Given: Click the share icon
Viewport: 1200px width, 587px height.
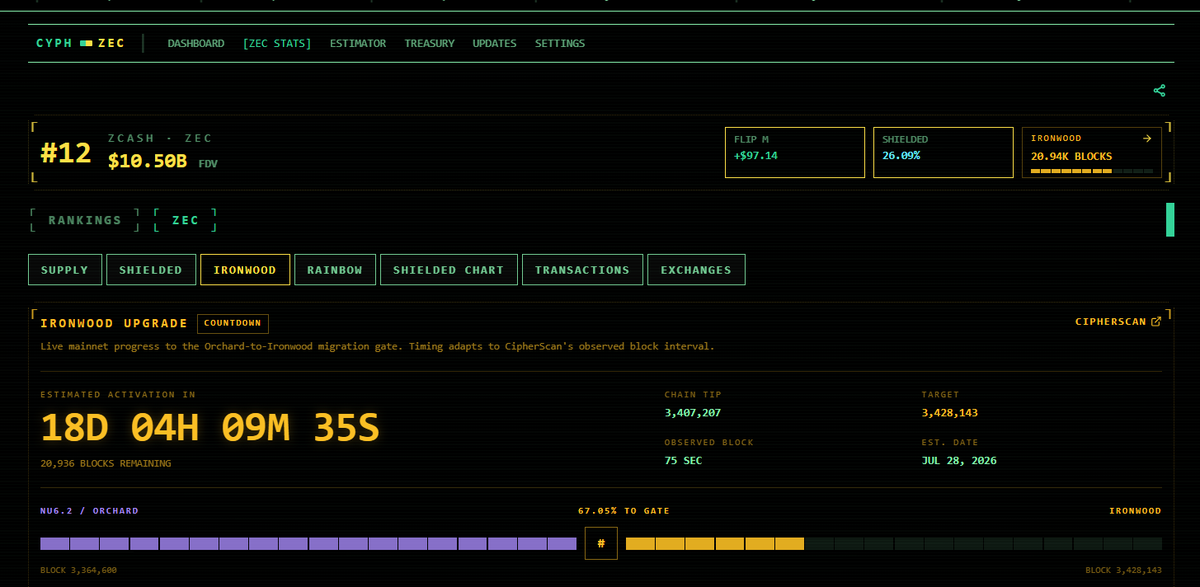Looking at the screenshot, I should (x=1159, y=91).
